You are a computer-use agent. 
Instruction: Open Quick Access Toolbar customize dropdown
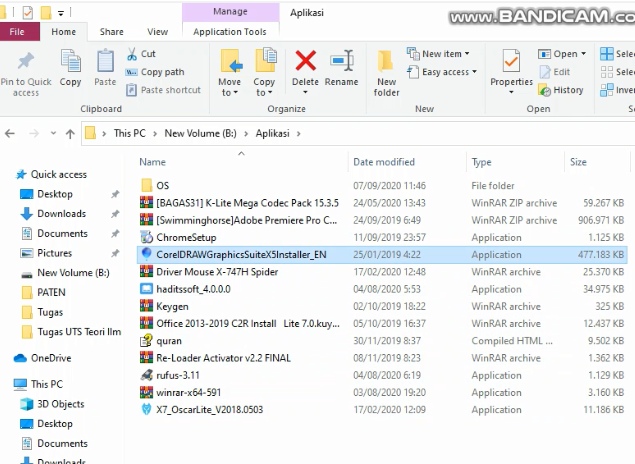point(61,13)
